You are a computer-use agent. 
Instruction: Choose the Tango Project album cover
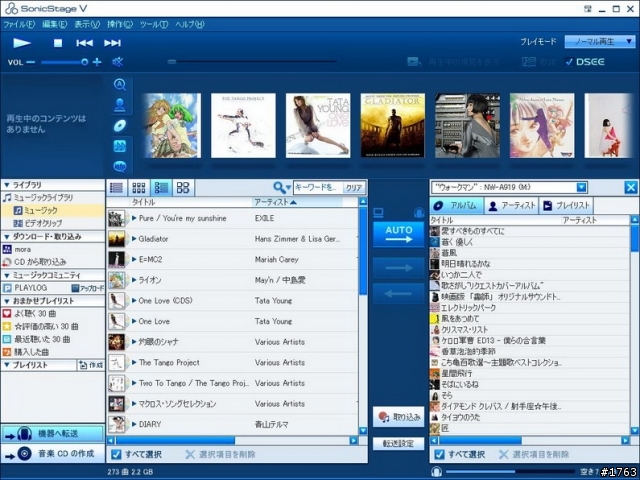pyautogui.click(x=243, y=125)
